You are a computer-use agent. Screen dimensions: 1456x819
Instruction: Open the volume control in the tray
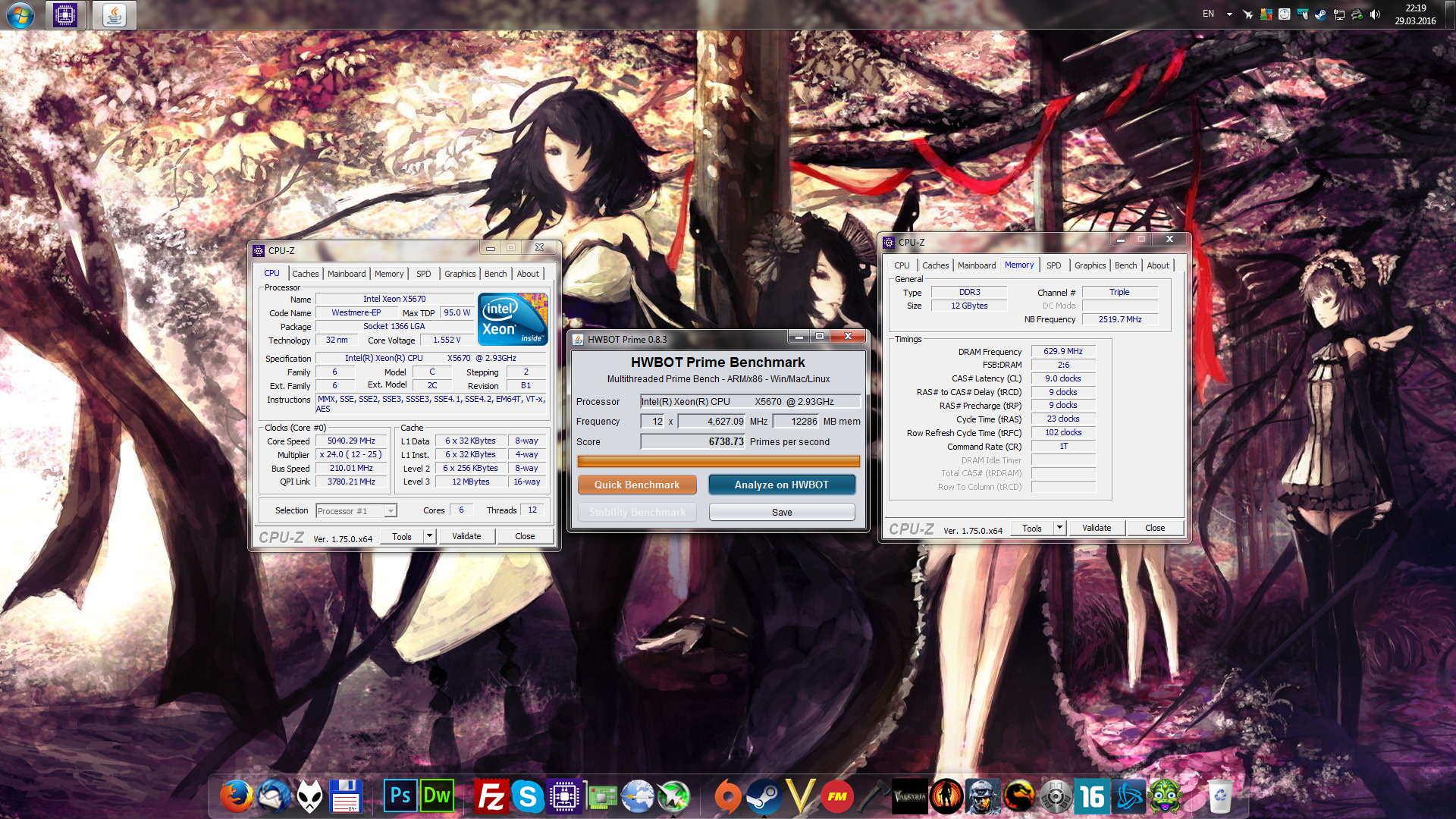pos(1376,14)
